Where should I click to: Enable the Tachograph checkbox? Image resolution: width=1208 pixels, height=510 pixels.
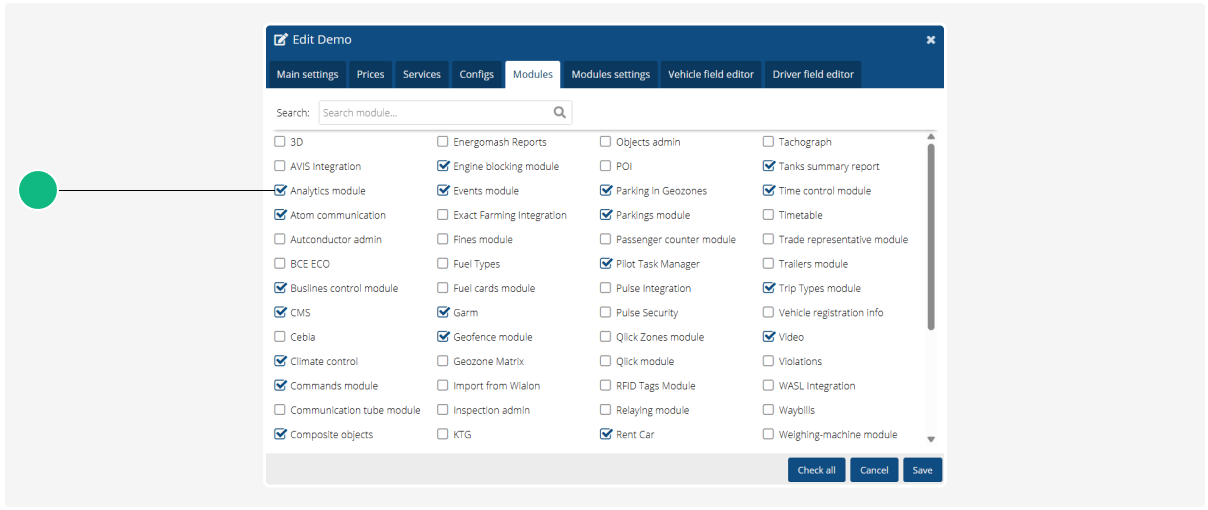pyautogui.click(x=769, y=142)
